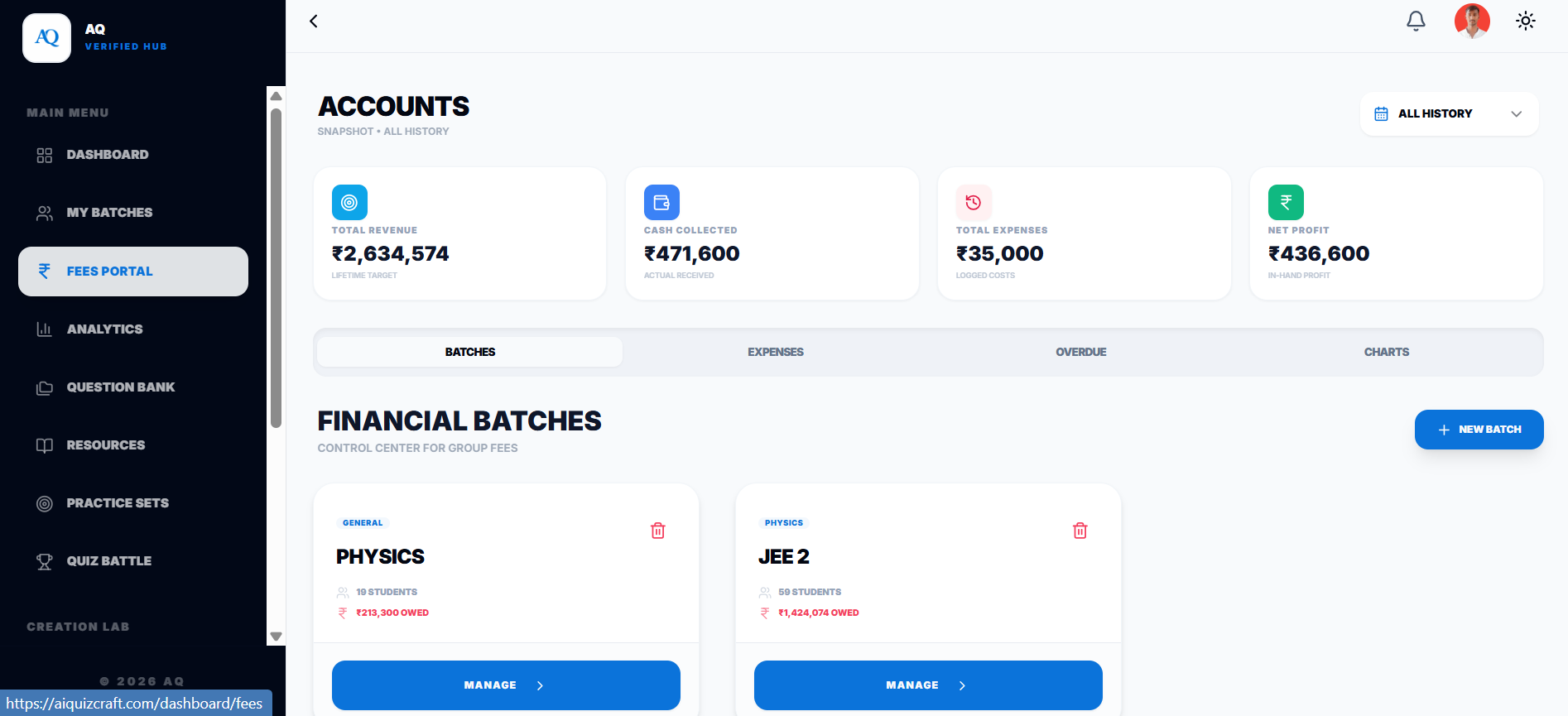Screen dimensions: 1568x716
Task: Click the sidebar scrollbar down arrow
Action: (277, 637)
